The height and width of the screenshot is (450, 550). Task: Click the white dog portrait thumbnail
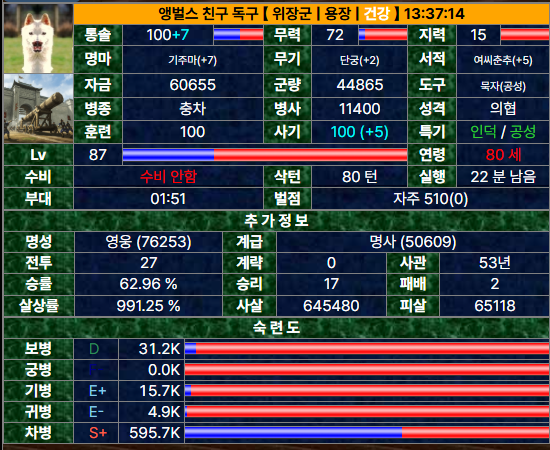pos(38,39)
